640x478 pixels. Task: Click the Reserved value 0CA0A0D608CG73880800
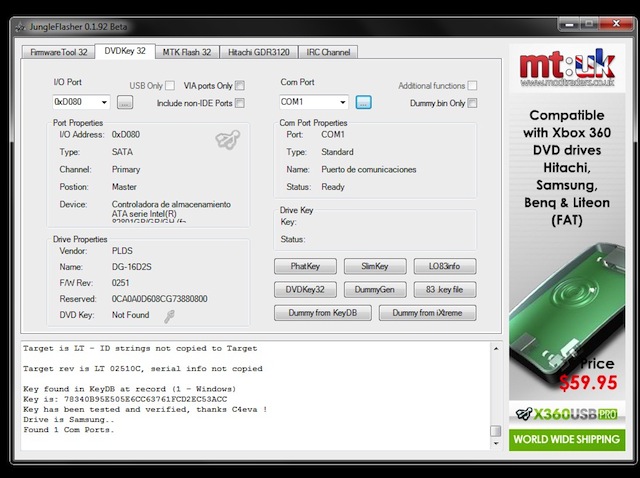[x=160, y=299]
